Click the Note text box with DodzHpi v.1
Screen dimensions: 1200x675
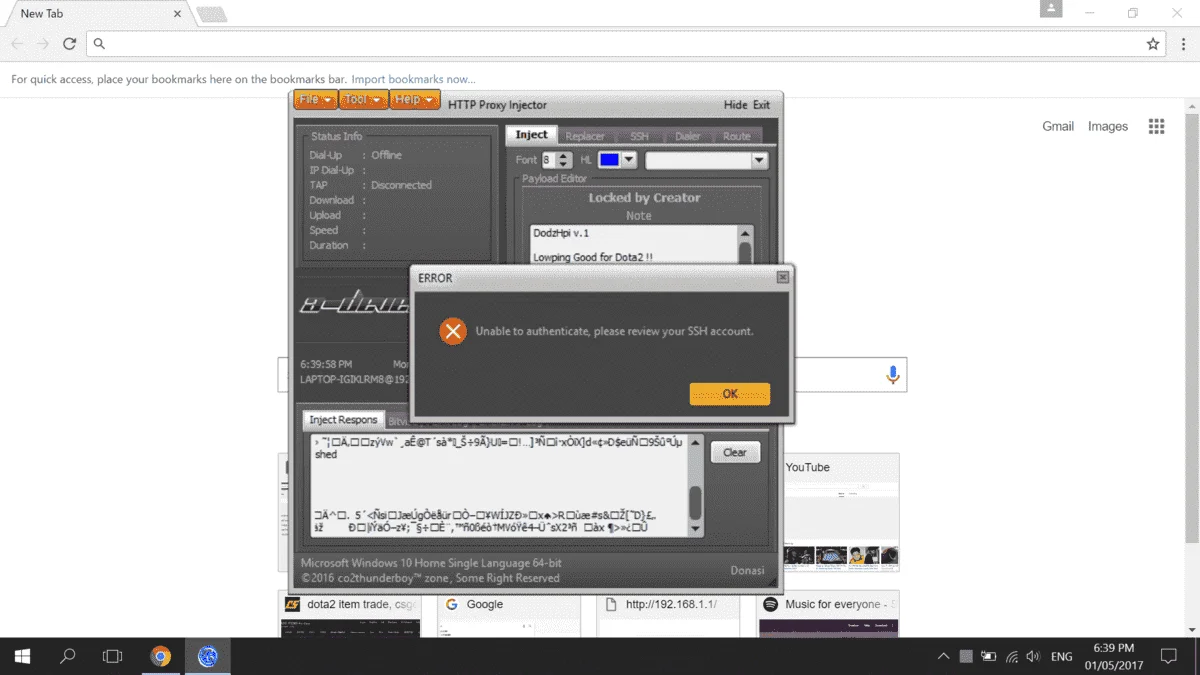[635, 245]
